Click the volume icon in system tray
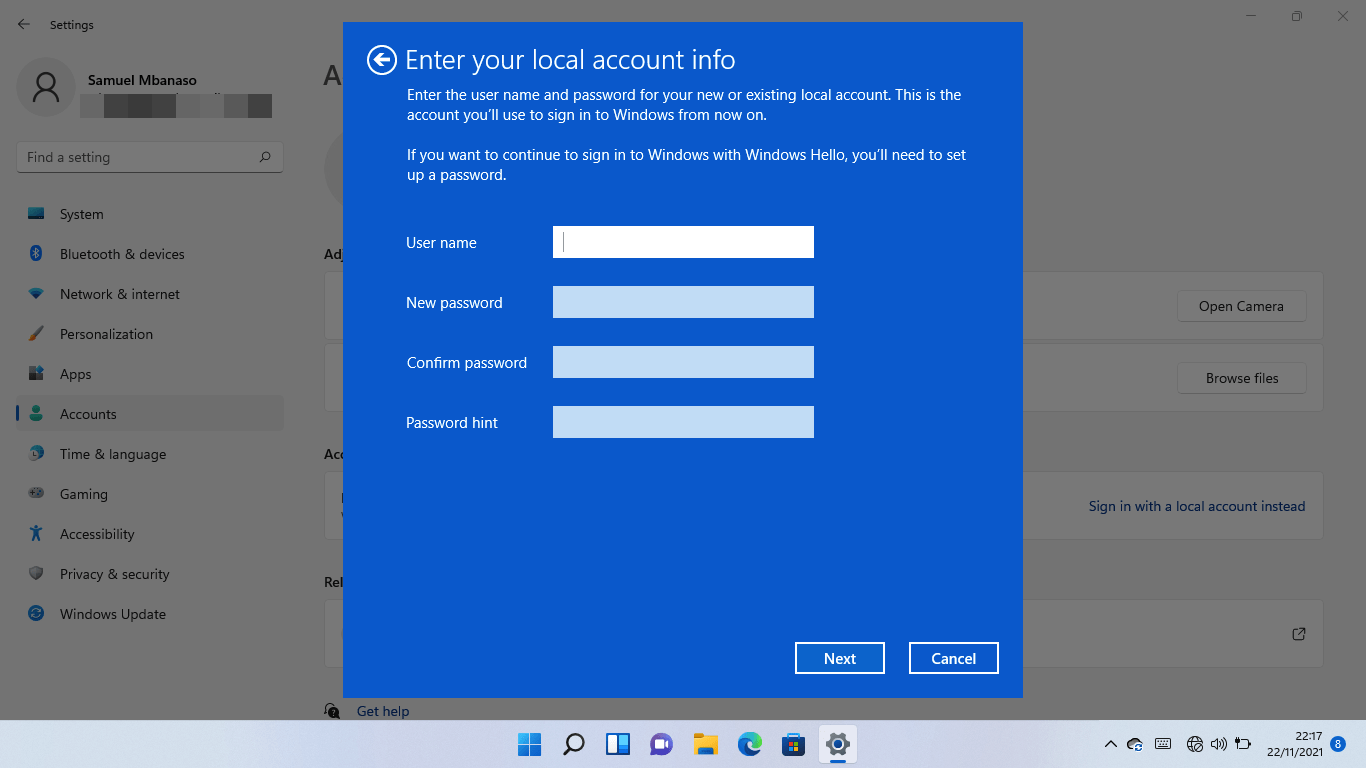 (1218, 744)
